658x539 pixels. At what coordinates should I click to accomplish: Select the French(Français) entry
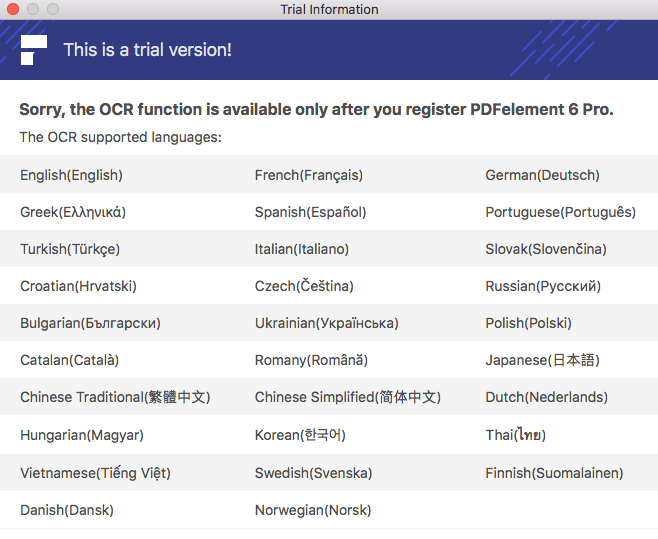(309, 175)
